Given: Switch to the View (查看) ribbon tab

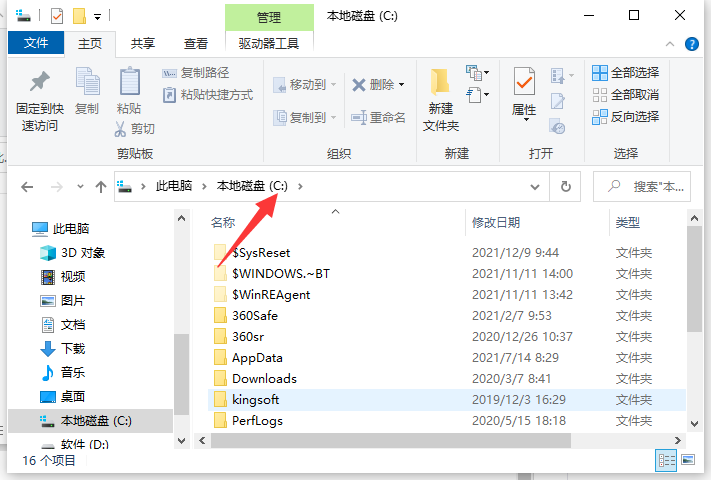Looking at the screenshot, I should click(x=196, y=43).
